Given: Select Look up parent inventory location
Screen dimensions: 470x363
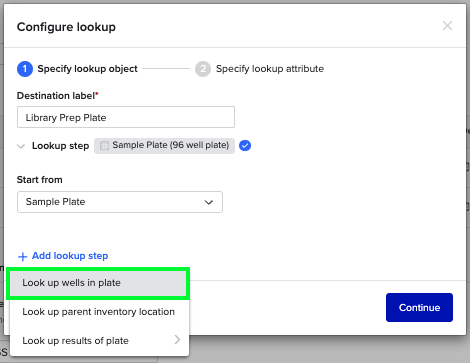Looking at the screenshot, I should pyautogui.click(x=99, y=312).
